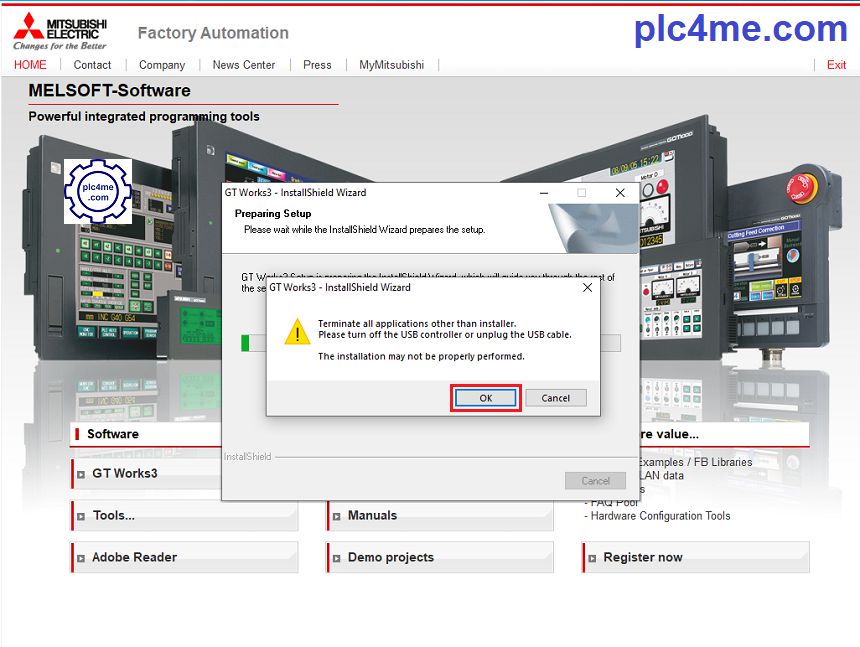Click the plc4me.com gear logo
The width and height of the screenshot is (860, 647).
[98, 191]
